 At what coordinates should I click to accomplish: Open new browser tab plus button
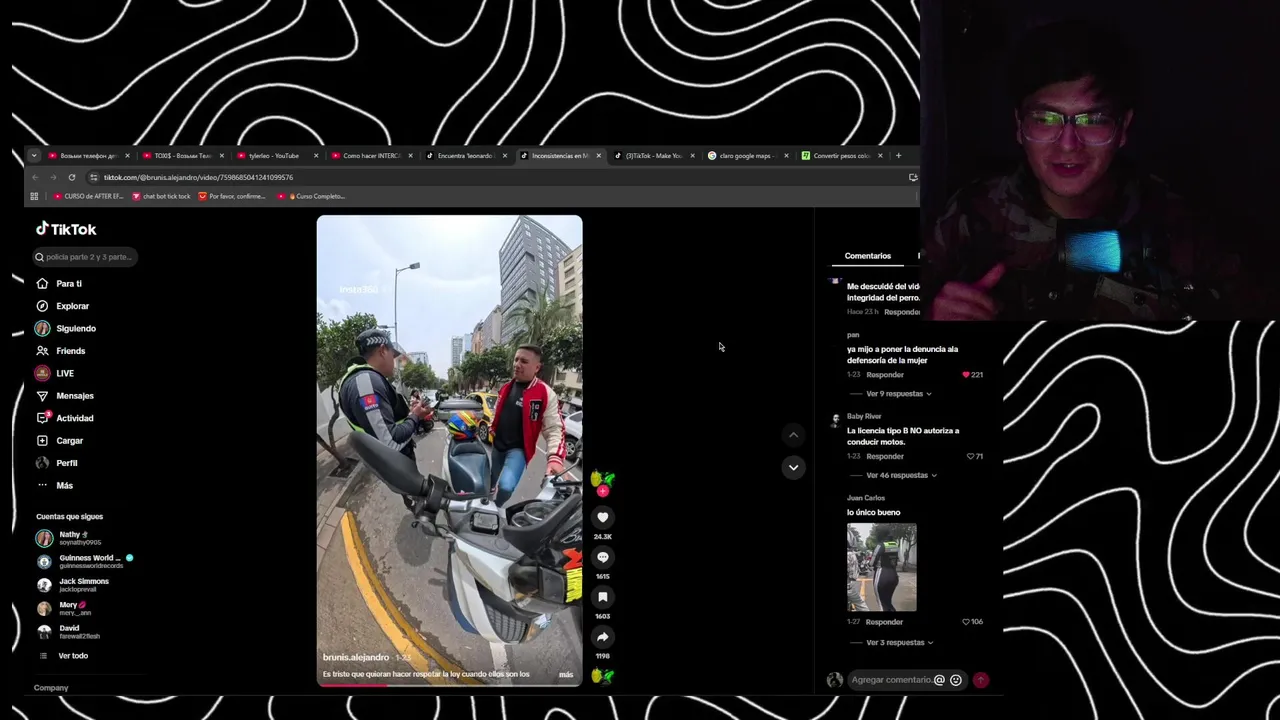pos(898,155)
